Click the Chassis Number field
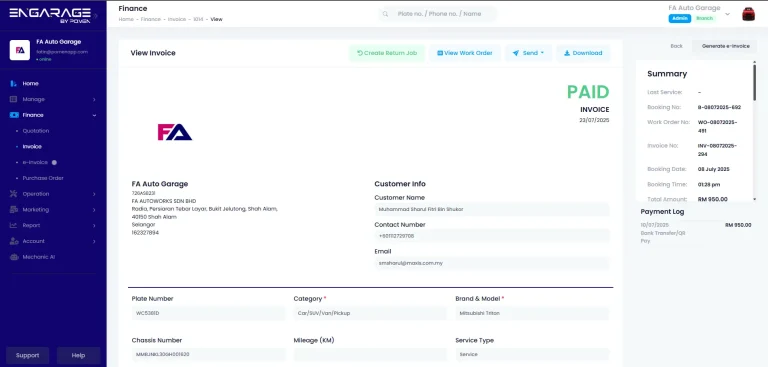Image resolution: width=768 pixels, height=367 pixels. [x=208, y=354]
